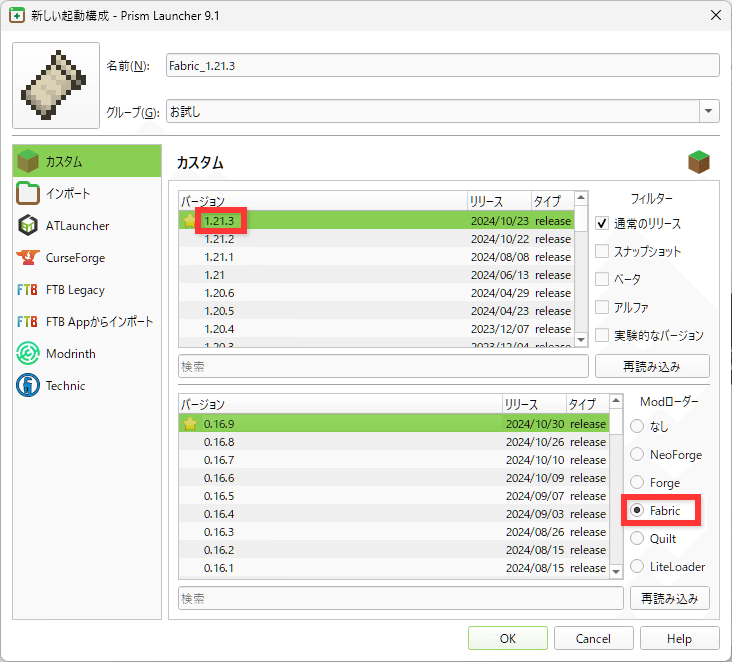The height and width of the screenshot is (662, 732).
Task: Click the 検索 box under the Minecraft versions
Action: pyautogui.click(x=383, y=366)
